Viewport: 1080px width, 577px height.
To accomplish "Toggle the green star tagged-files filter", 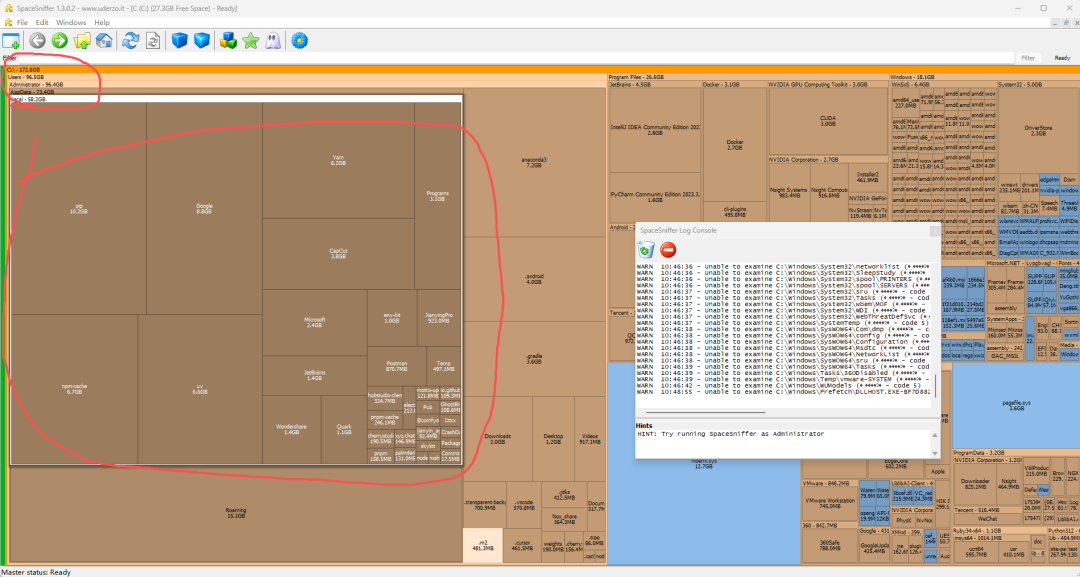I will click(x=251, y=41).
